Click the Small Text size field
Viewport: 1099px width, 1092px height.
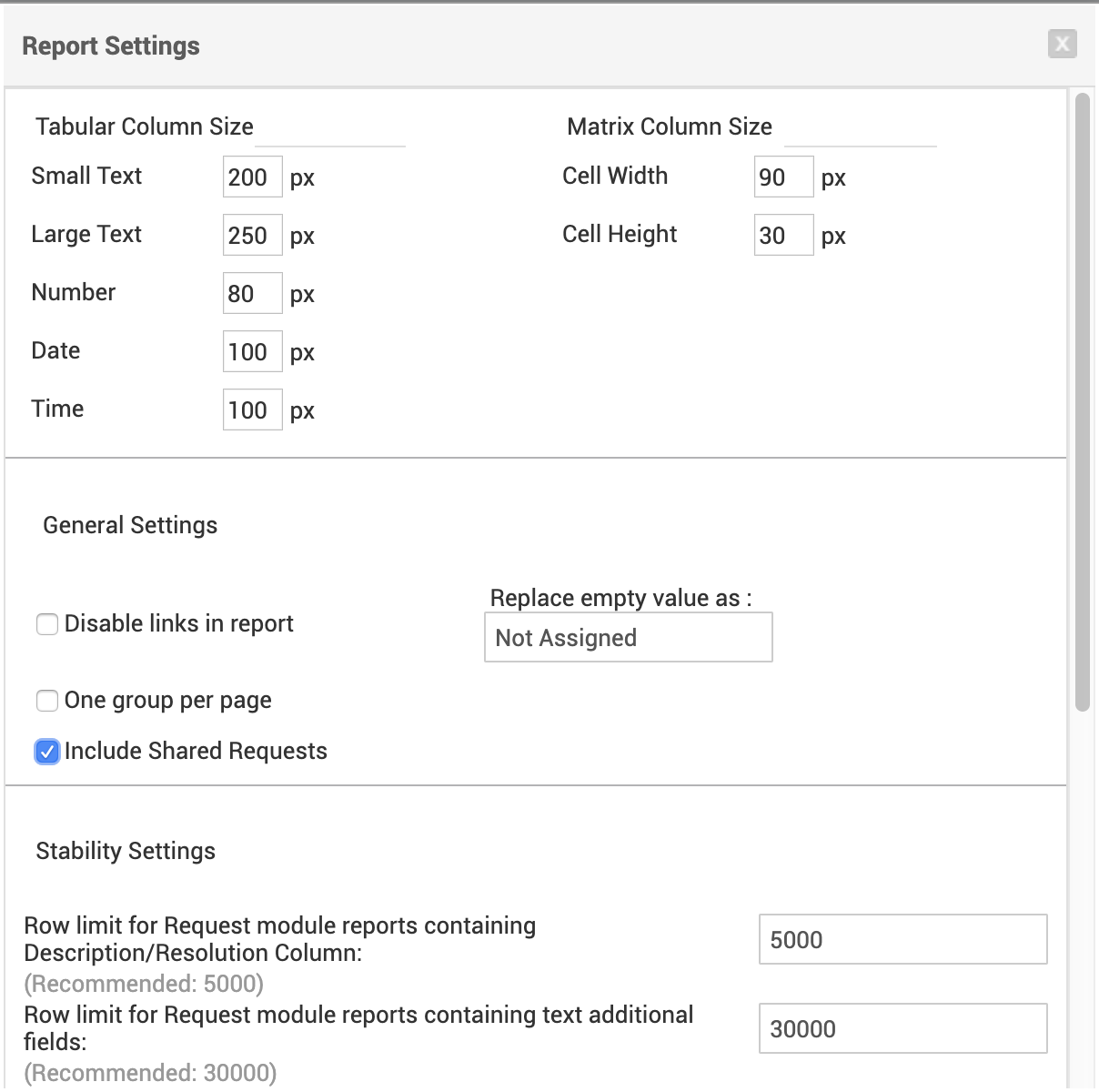tap(252, 177)
